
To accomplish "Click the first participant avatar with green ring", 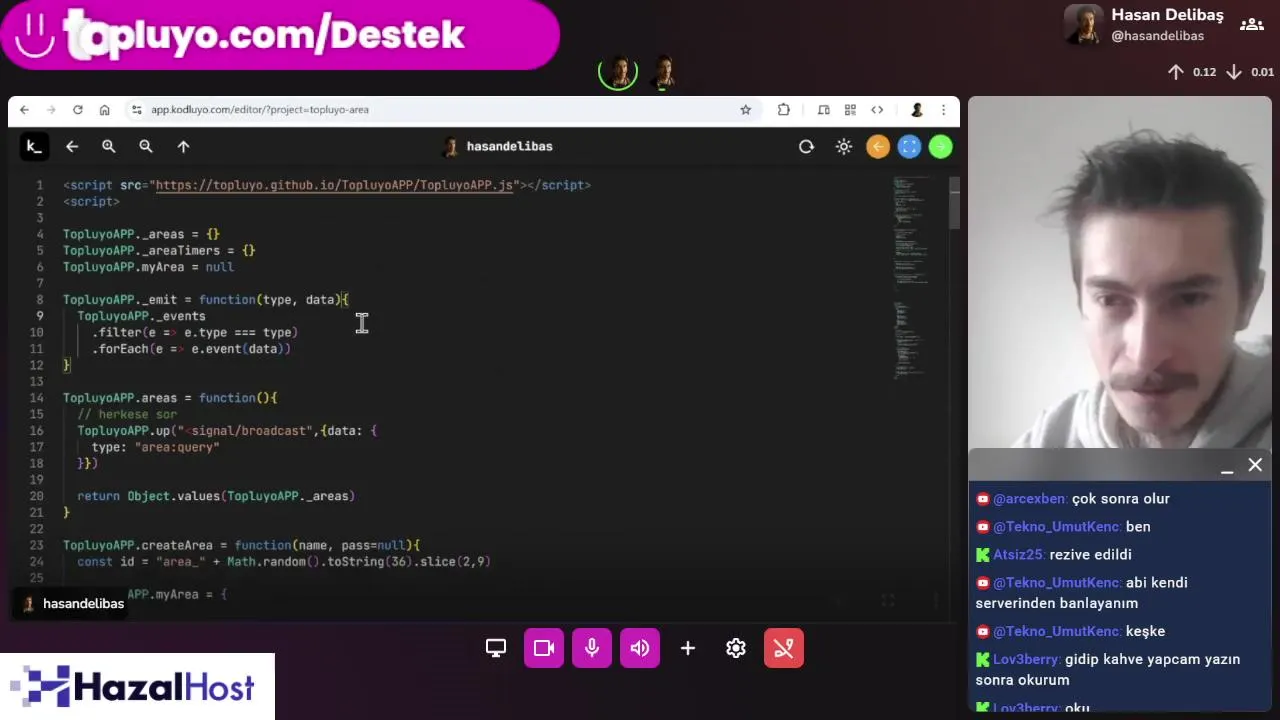I will [x=618, y=72].
